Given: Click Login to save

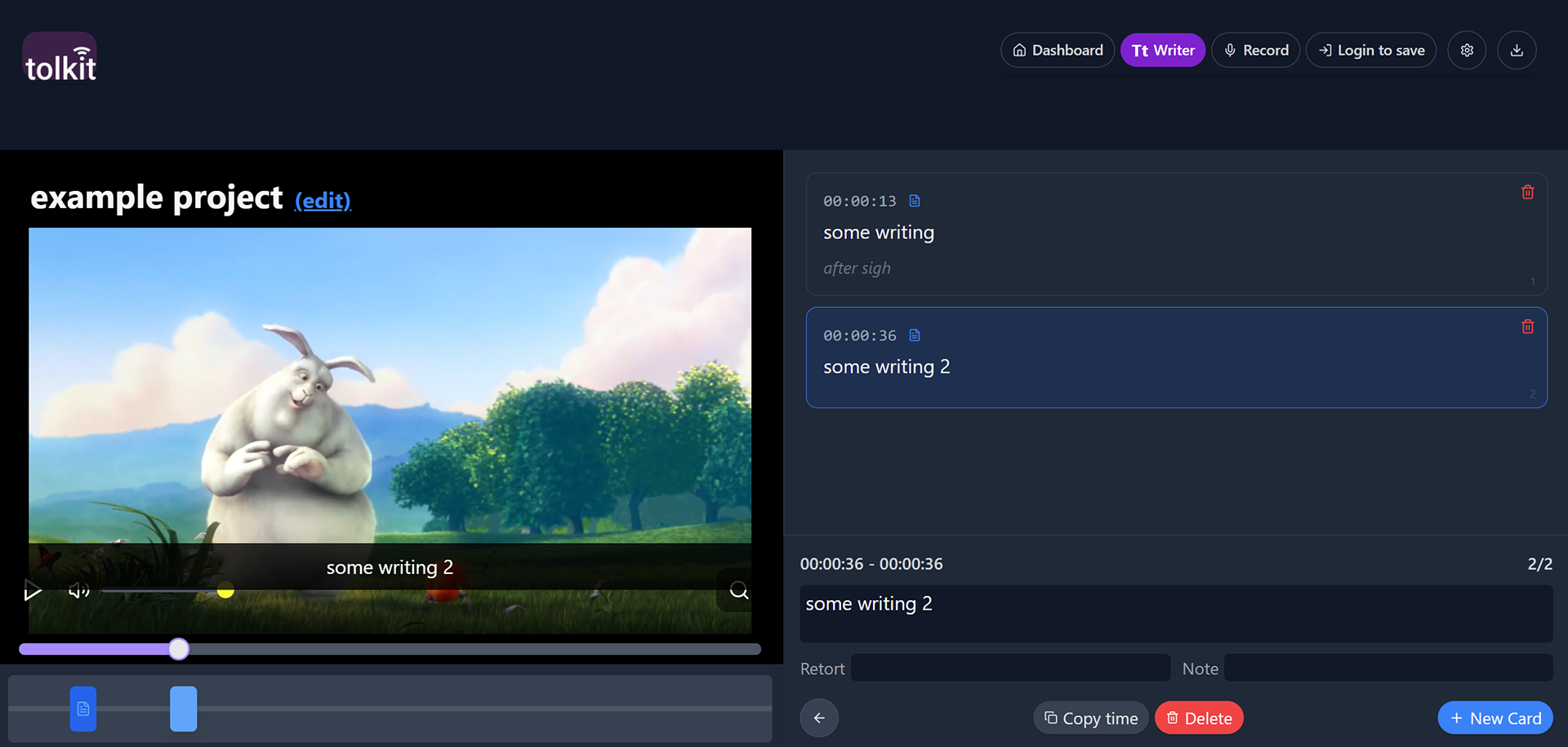Looking at the screenshot, I should pyautogui.click(x=1371, y=51).
